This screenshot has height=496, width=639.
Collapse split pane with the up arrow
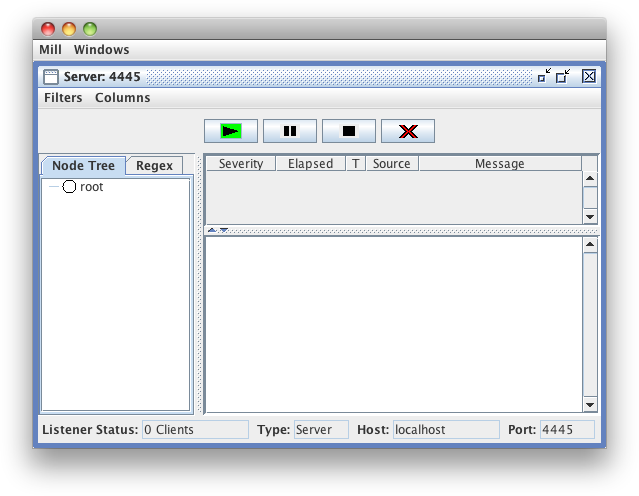[212, 230]
